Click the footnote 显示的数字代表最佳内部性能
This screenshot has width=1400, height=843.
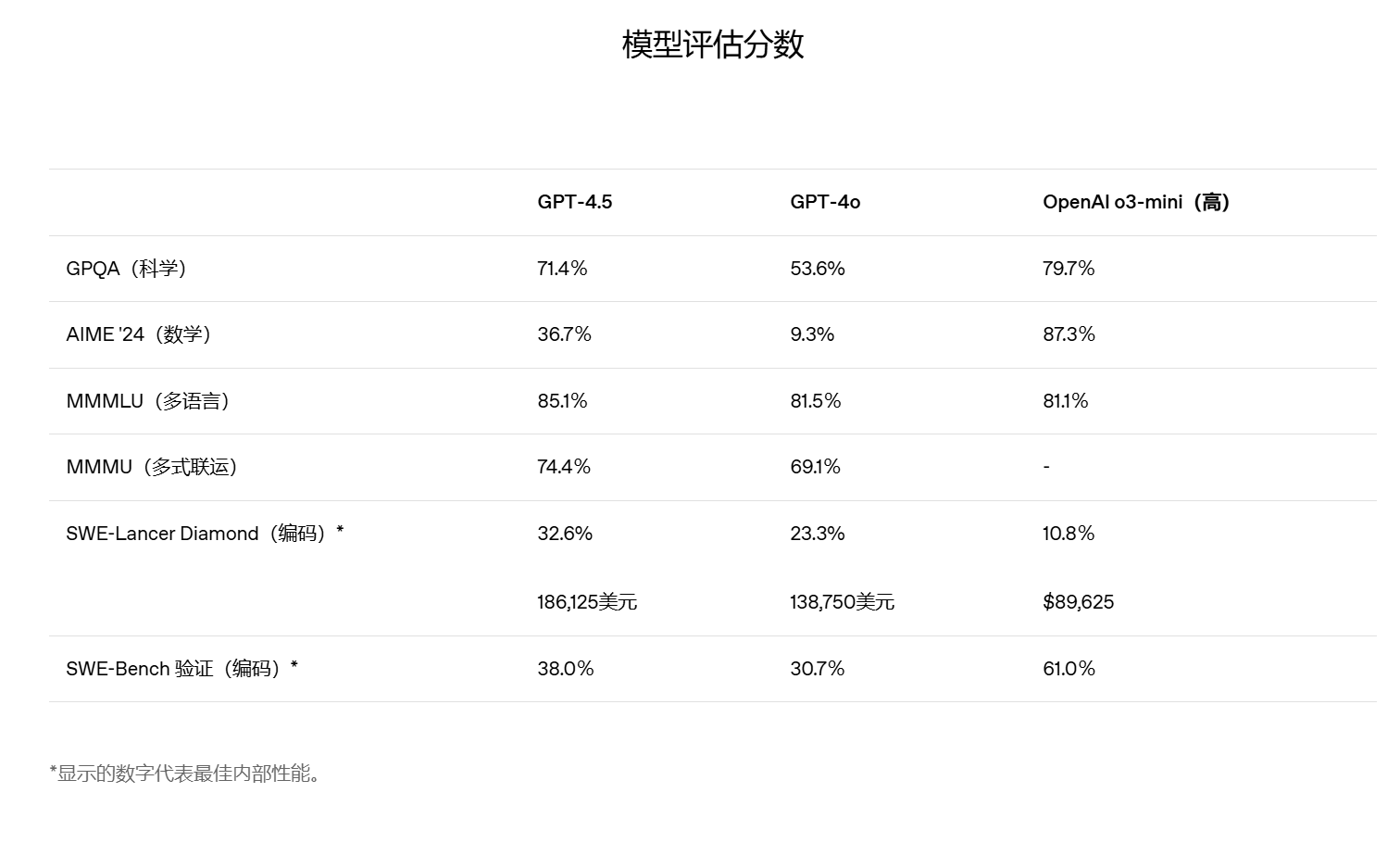185,774
